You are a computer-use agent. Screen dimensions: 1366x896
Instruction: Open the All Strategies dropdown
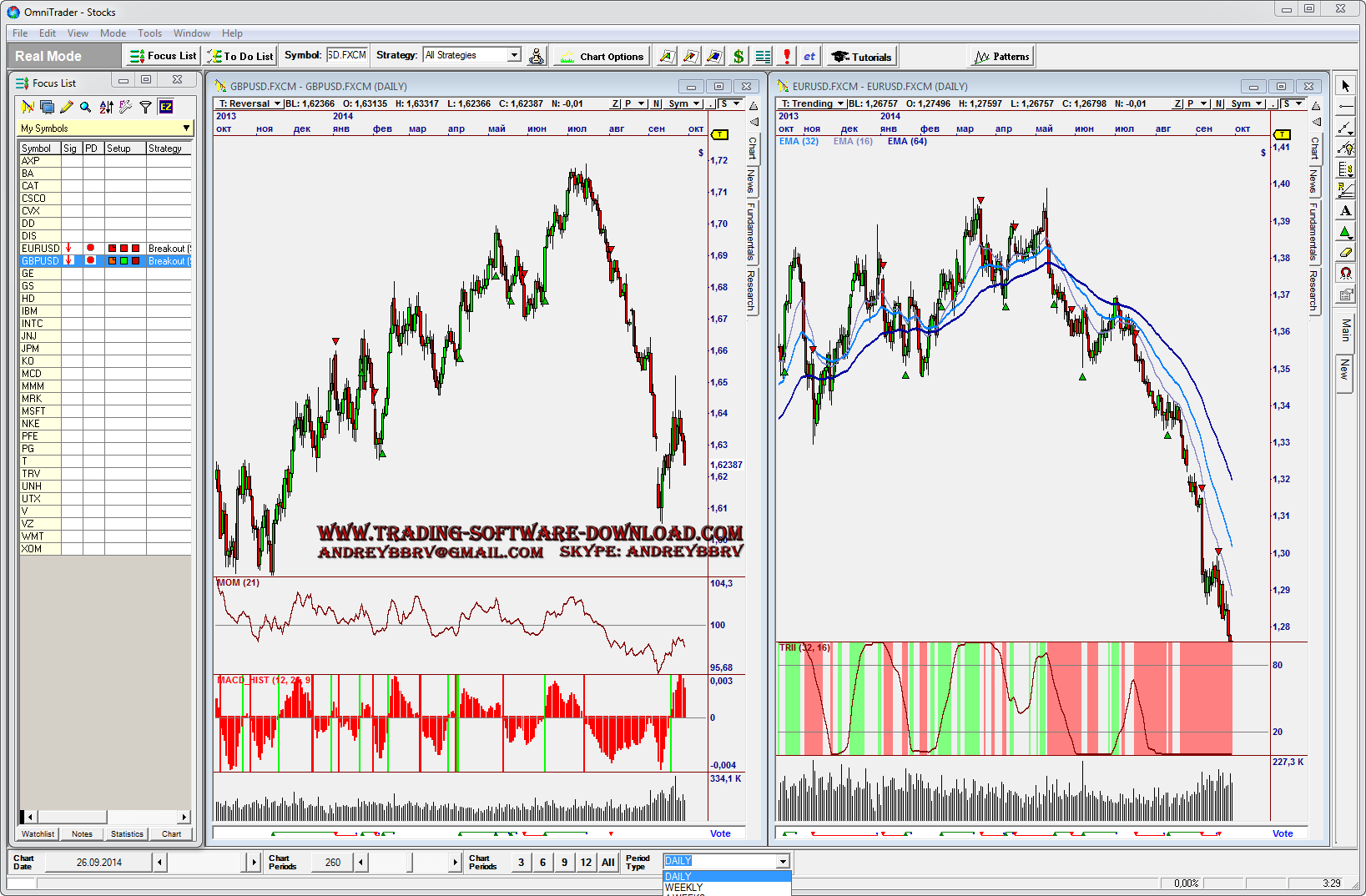472,55
